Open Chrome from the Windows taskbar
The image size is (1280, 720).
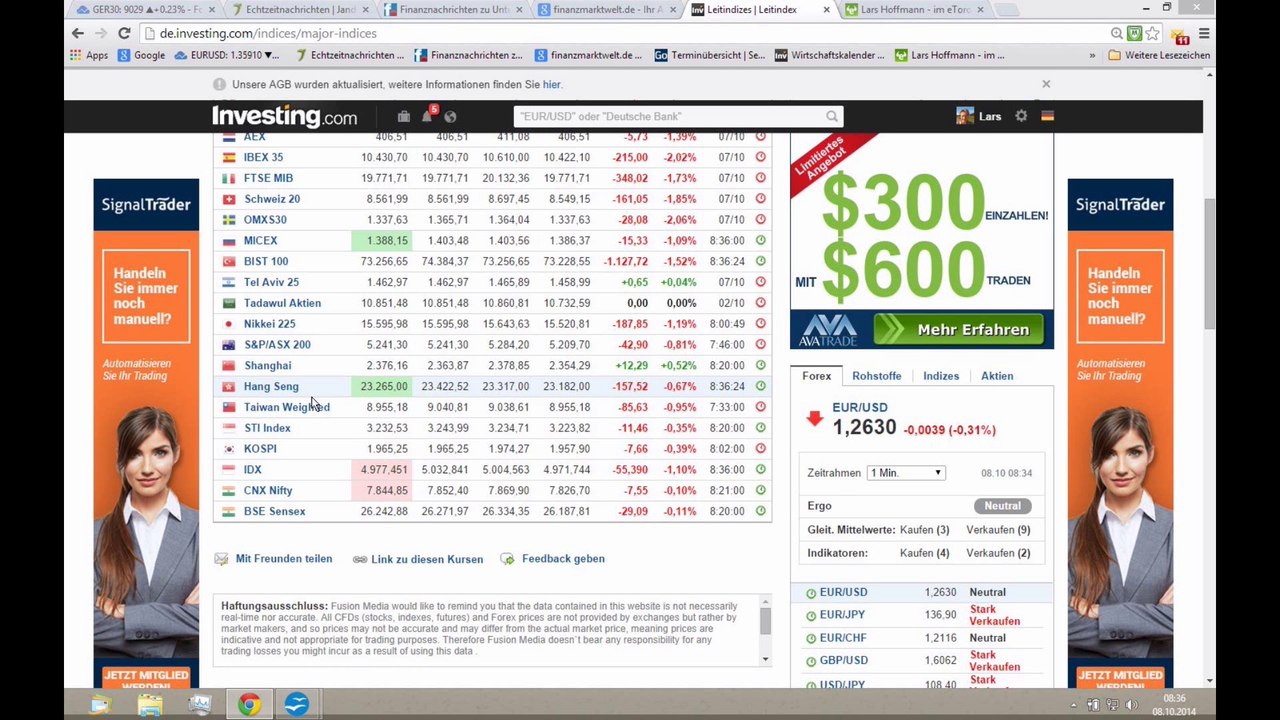pos(249,705)
